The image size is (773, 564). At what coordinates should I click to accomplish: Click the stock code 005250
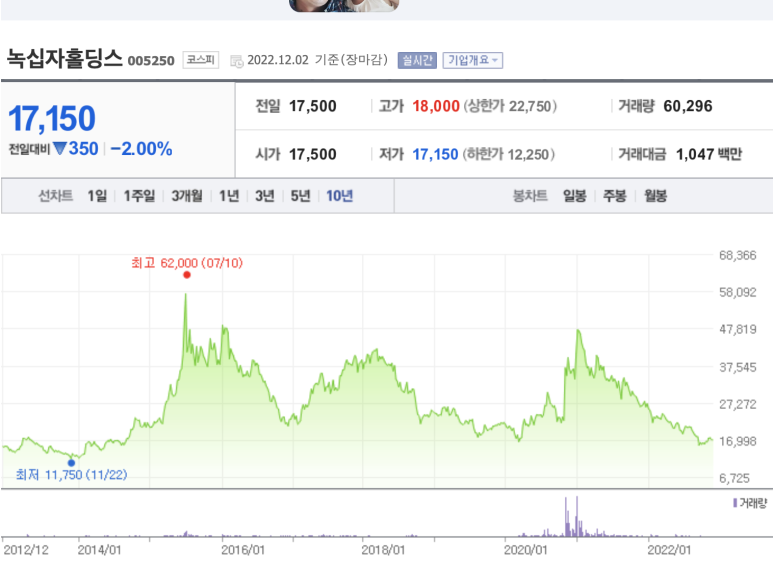point(151,61)
